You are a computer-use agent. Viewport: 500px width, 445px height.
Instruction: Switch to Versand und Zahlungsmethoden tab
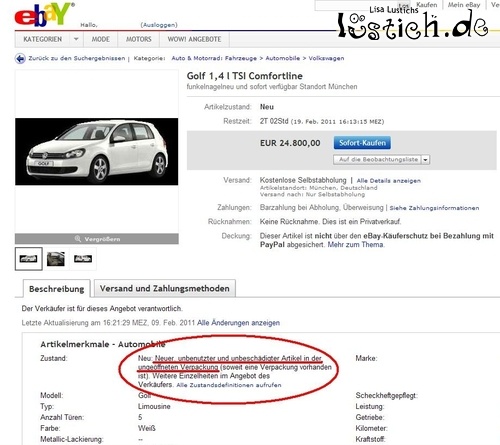pos(165,288)
